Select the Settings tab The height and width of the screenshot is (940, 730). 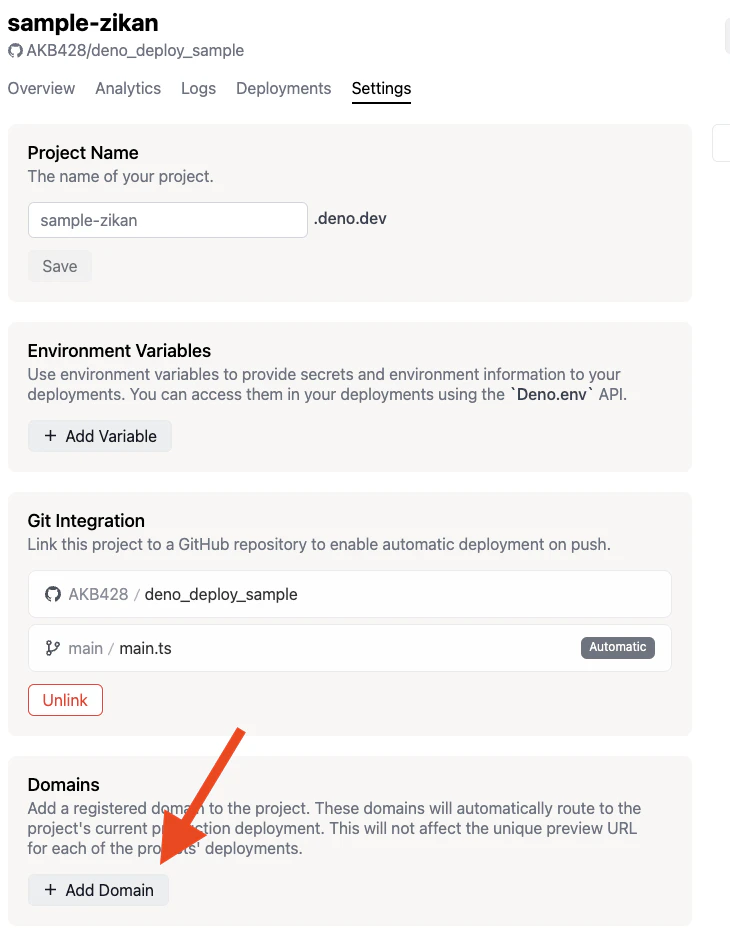pyautogui.click(x=381, y=88)
